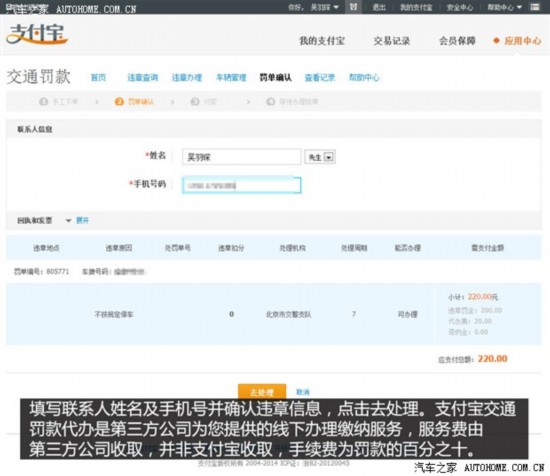This screenshot has height=476, width=550.
Task: Click the orange 去处理 button
Action: click(262, 391)
